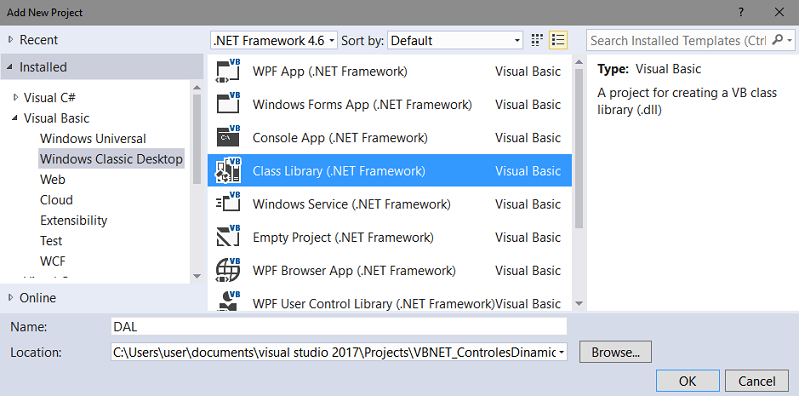Pick the Windows Service template icon
Viewport: 799px width, 396px height.
point(228,204)
